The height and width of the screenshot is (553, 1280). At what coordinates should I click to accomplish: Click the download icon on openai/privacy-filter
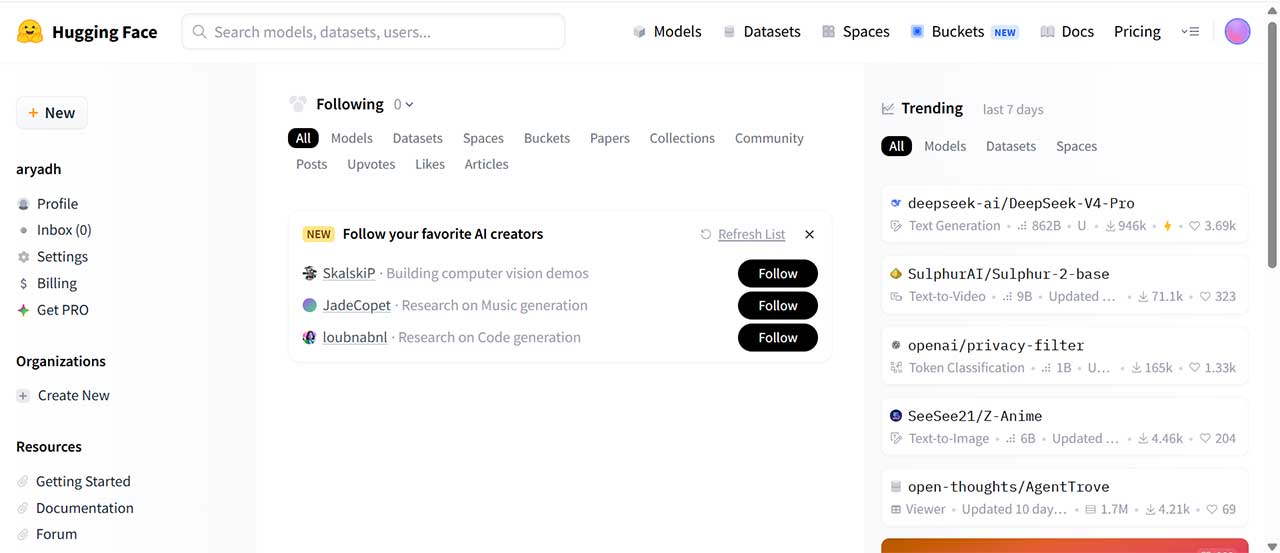click(1136, 368)
